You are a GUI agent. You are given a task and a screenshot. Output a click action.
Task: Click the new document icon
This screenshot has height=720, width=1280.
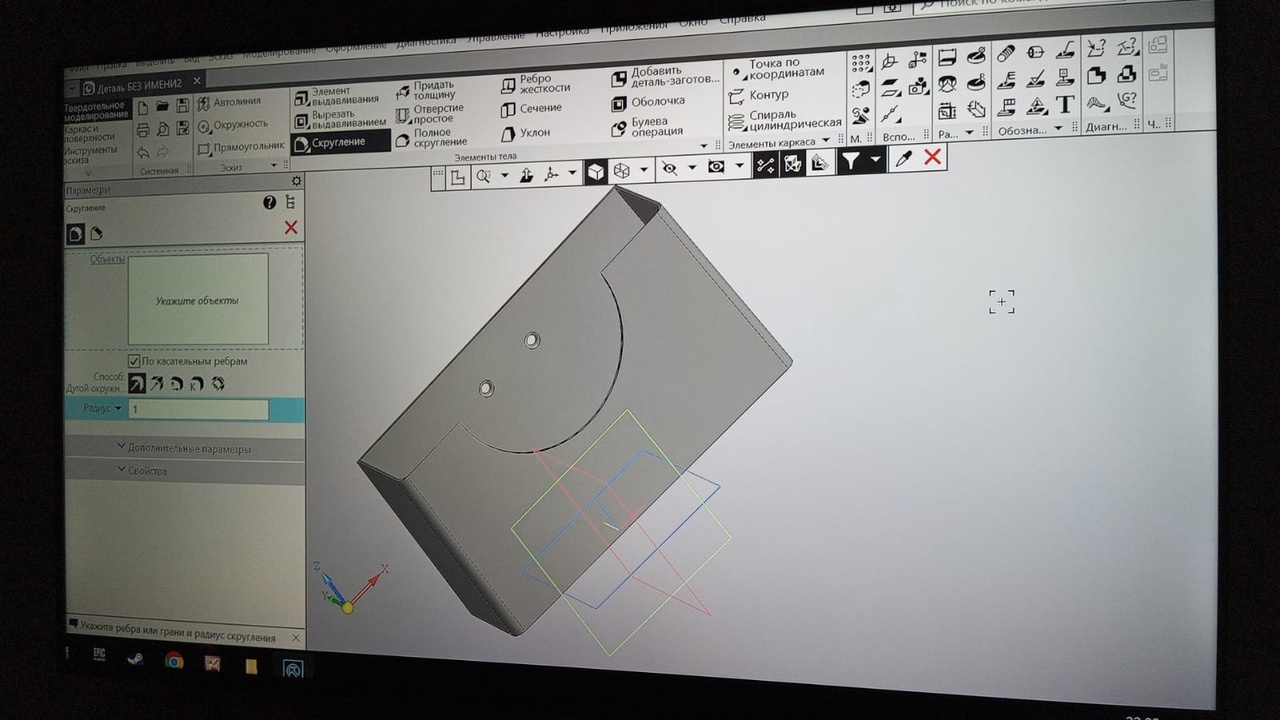tap(143, 107)
